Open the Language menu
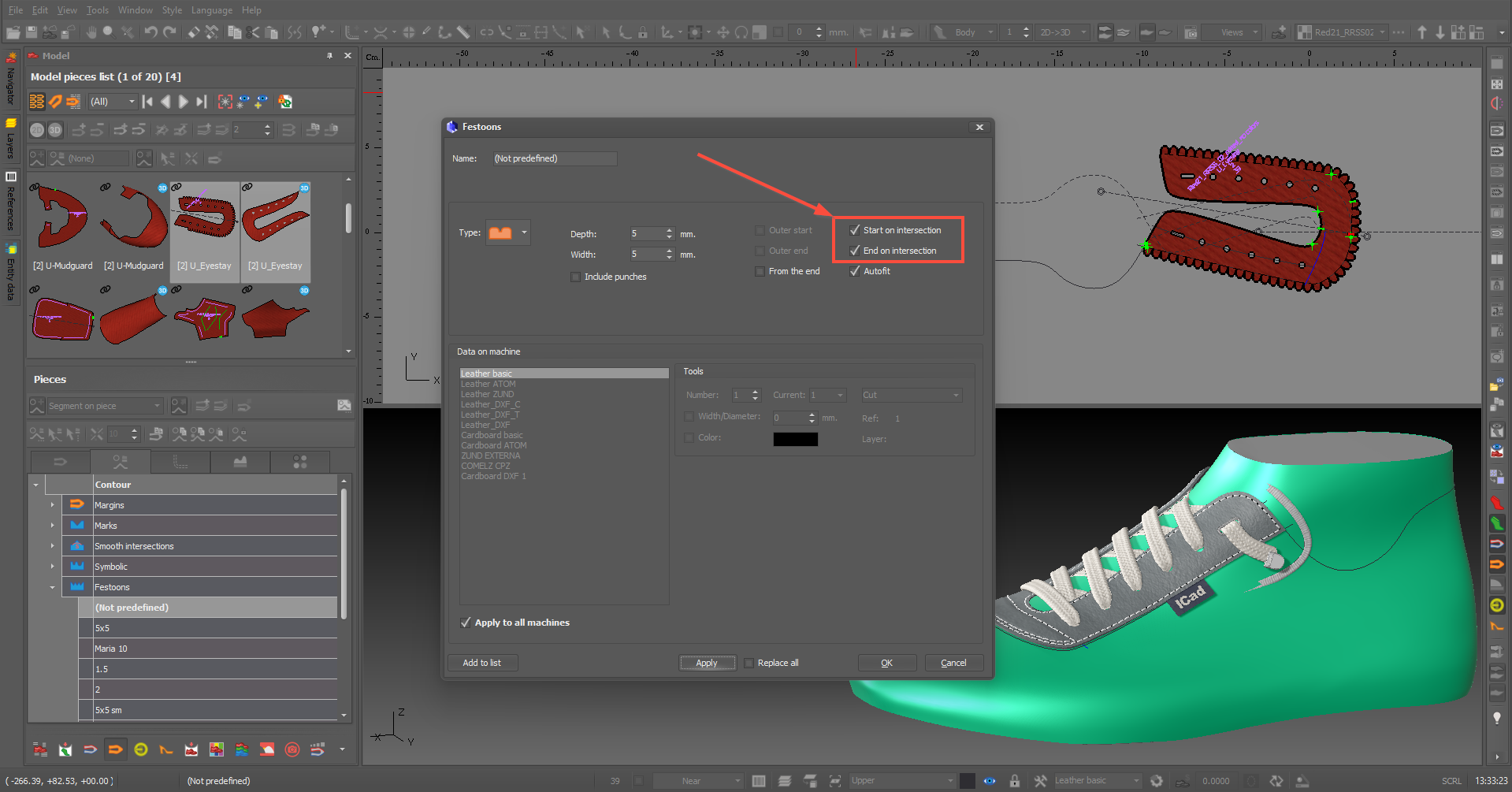The width and height of the screenshot is (1512, 792). coord(211,10)
